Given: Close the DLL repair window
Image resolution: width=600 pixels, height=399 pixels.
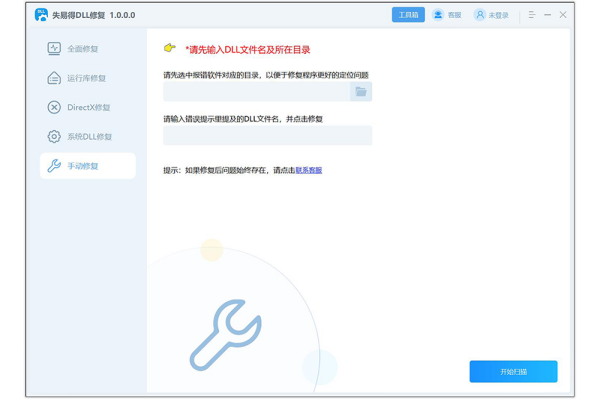Looking at the screenshot, I should coord(562,15).
